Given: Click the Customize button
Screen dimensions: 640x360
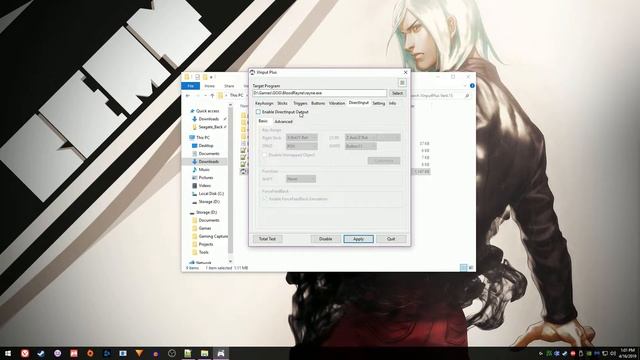Looking at the screenshot, I should click(384, 161).
